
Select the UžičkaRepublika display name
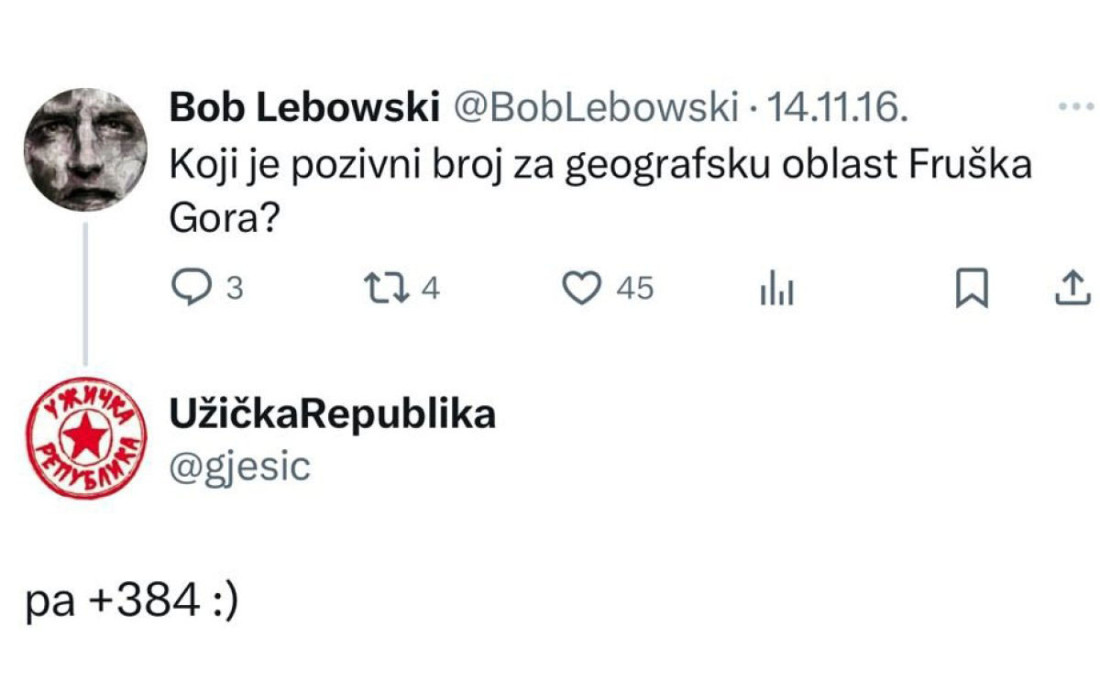pyautogui.click(x=334, y=414)
